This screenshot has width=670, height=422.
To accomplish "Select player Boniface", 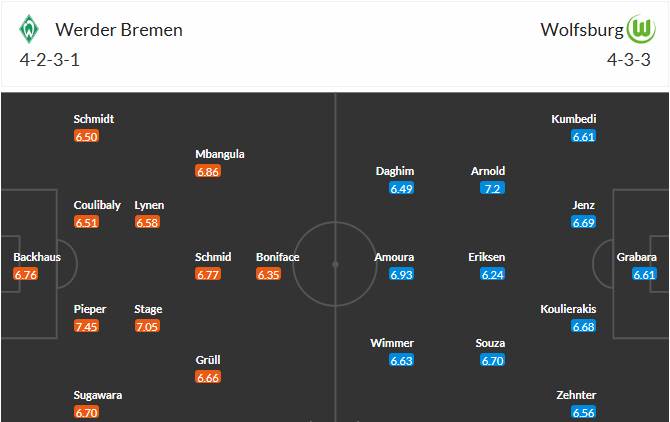I will [x=277, y=257].
